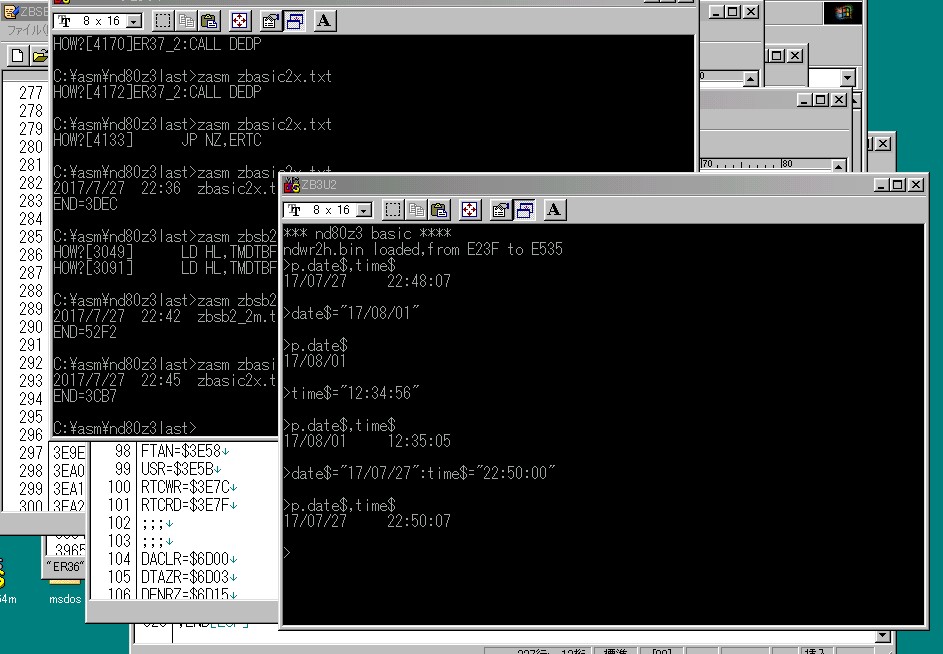Open Properties icon in rear DOS window
The image size is (943, 654).
(x=270, y=21)
